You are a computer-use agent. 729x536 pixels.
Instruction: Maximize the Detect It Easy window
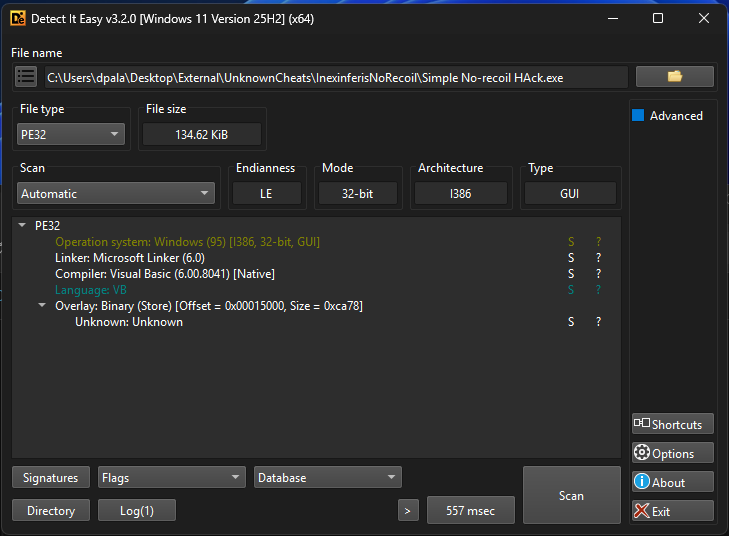click(x=658, y=19)
